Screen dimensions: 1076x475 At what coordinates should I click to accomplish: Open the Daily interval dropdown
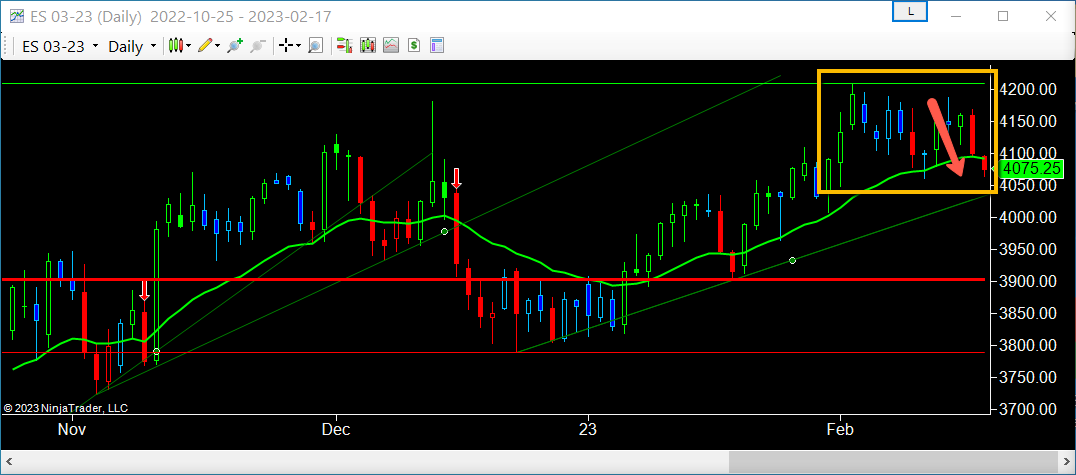click(x=132, y=47)
